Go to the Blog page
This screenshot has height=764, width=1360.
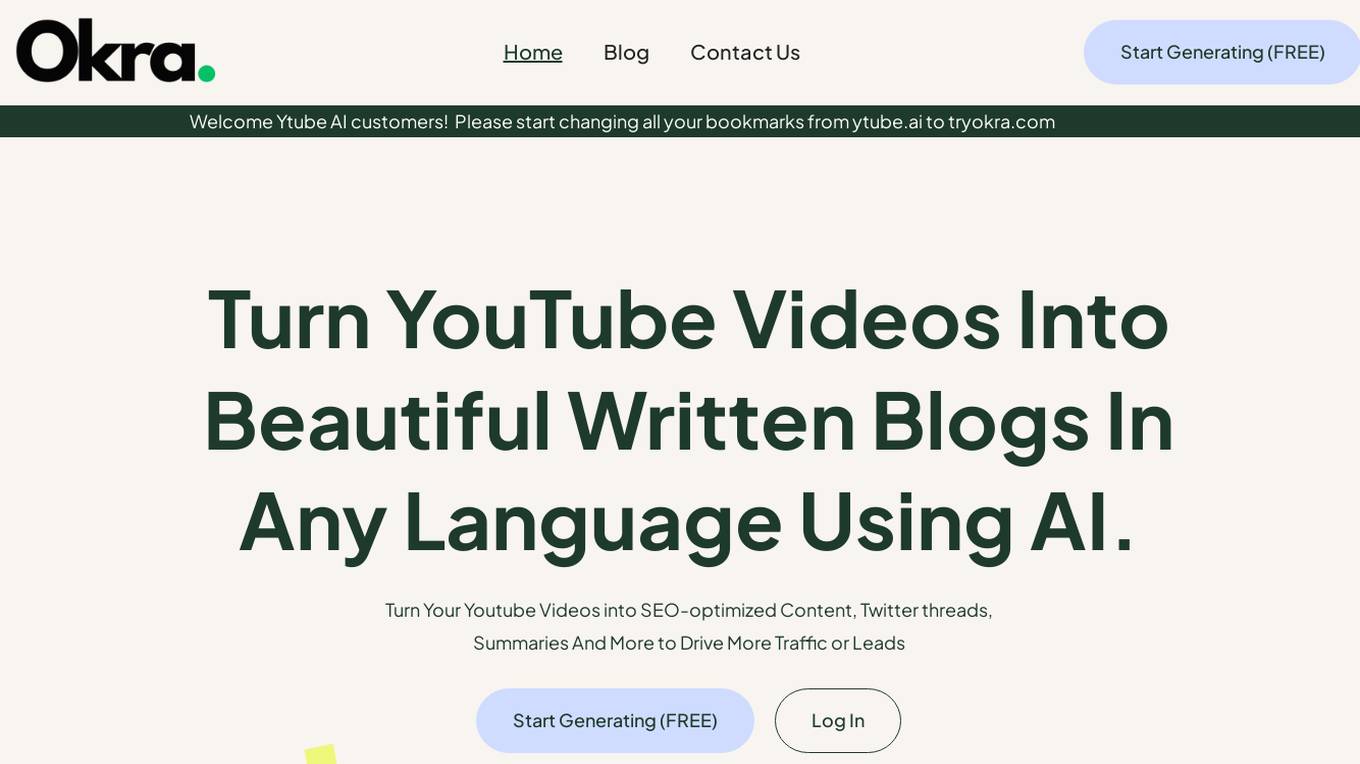[626, 52]
